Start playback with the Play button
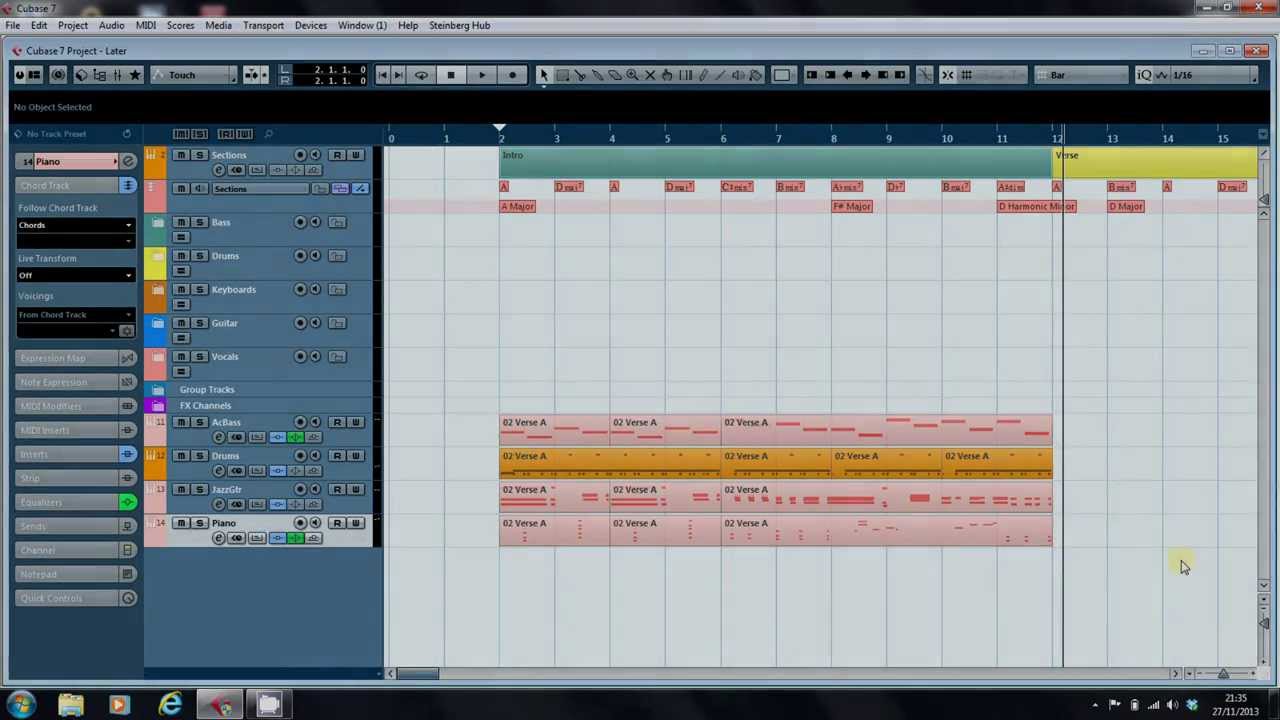 click(481, 75)
